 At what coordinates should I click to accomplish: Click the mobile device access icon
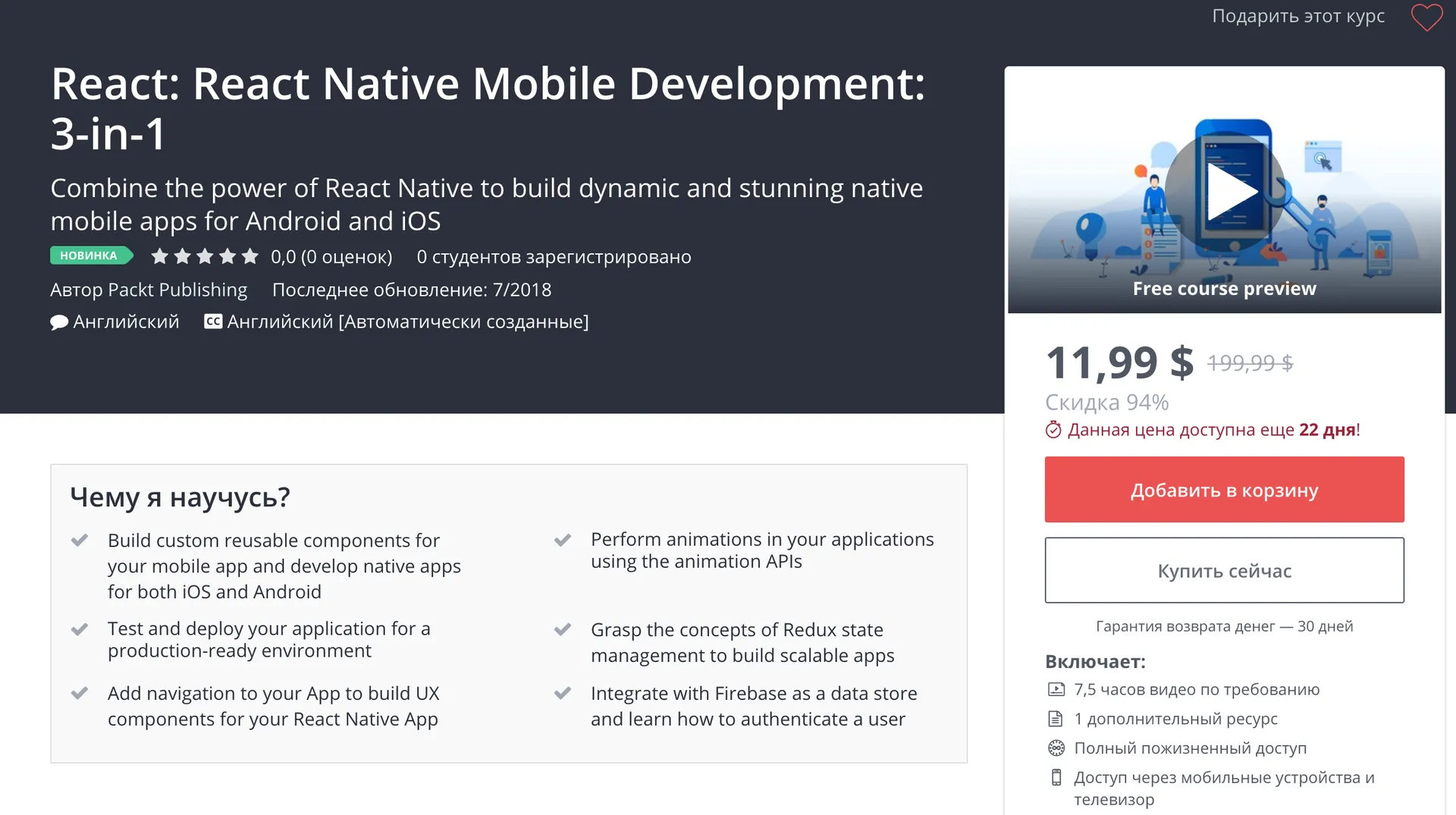click(x=1056, y=777)
